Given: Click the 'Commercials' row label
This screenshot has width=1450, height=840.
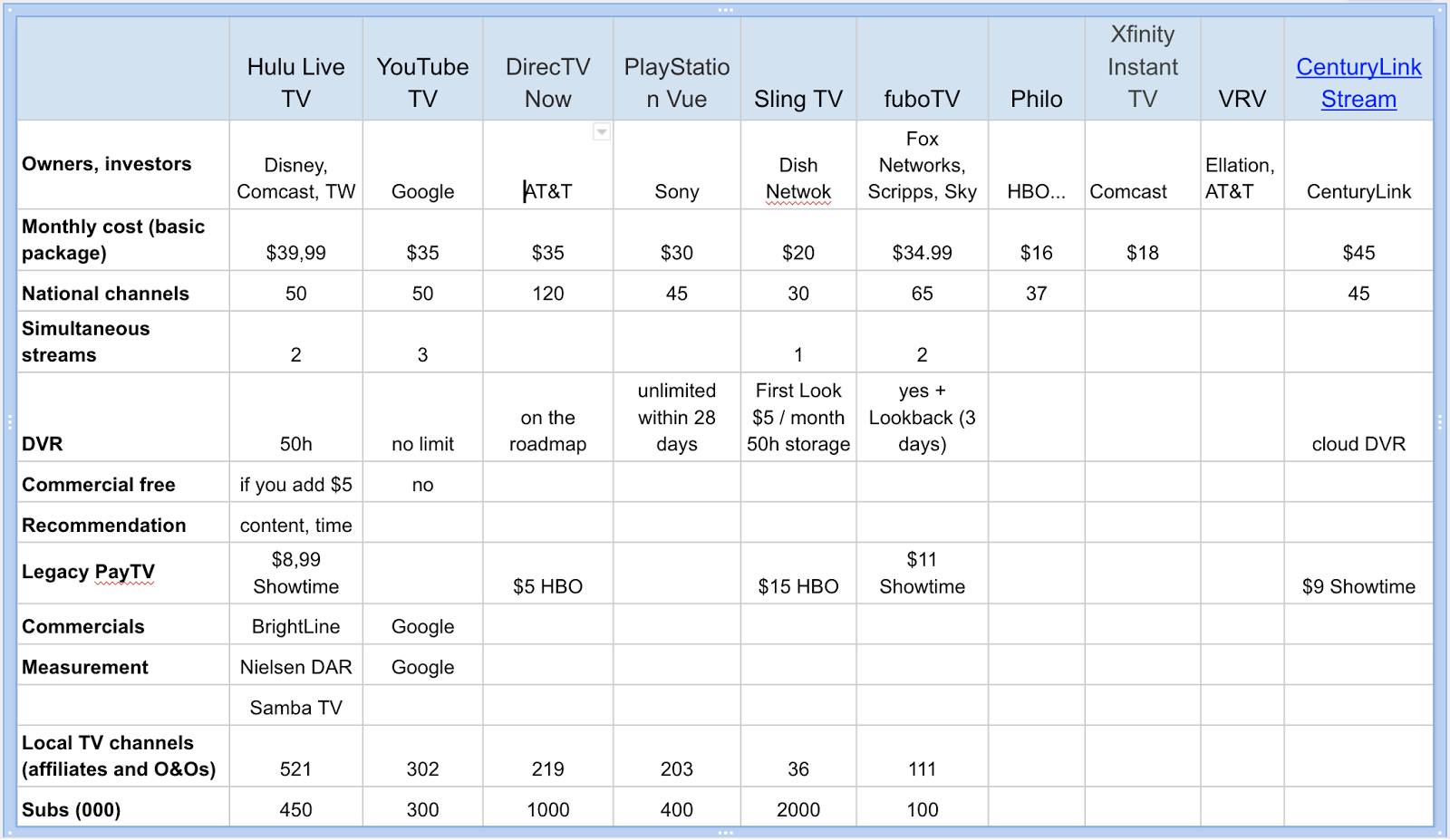Looking at the screenshot, I should click(83, 627).
